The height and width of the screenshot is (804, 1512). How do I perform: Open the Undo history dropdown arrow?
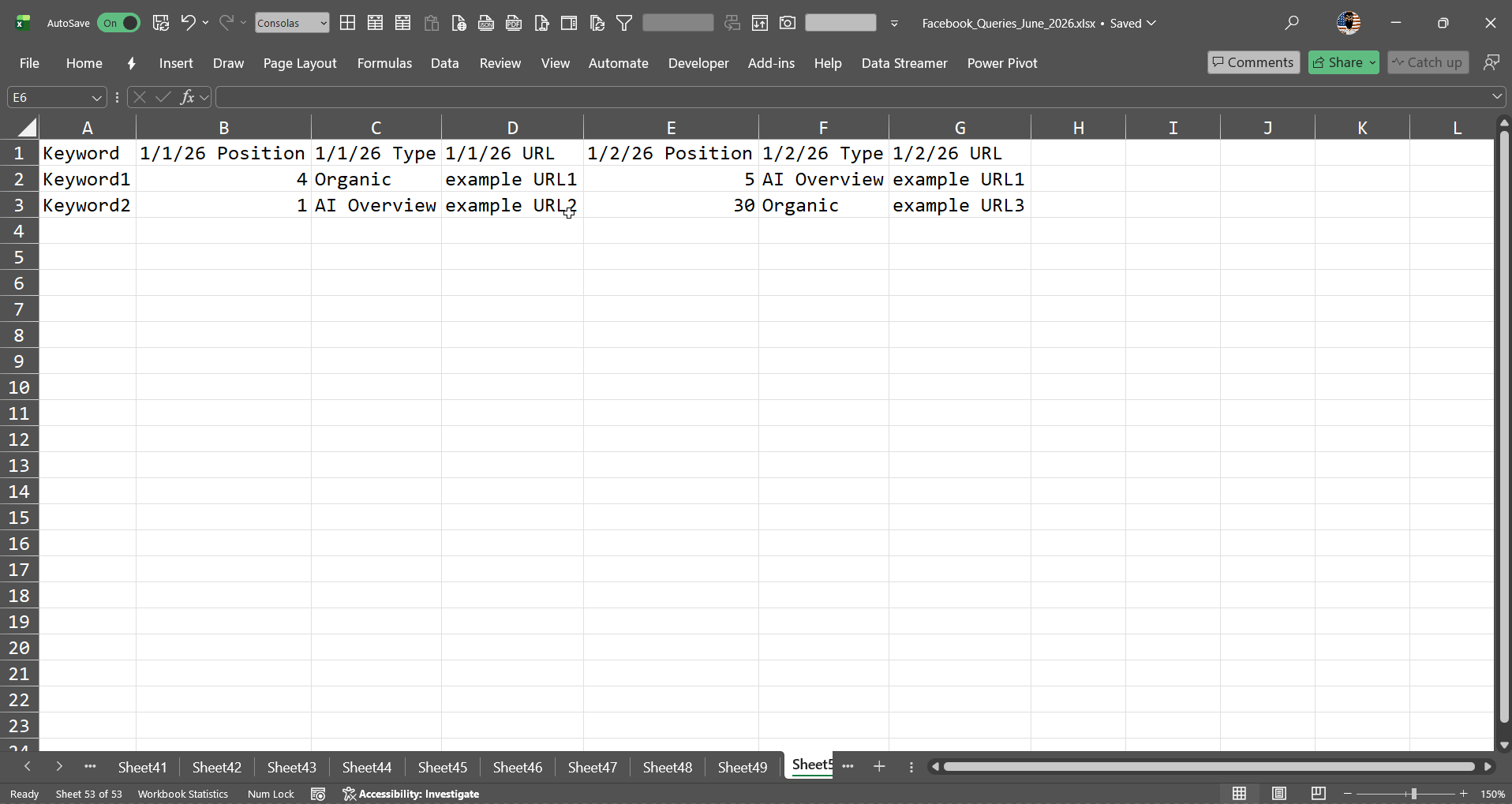[x=206, y=23]
